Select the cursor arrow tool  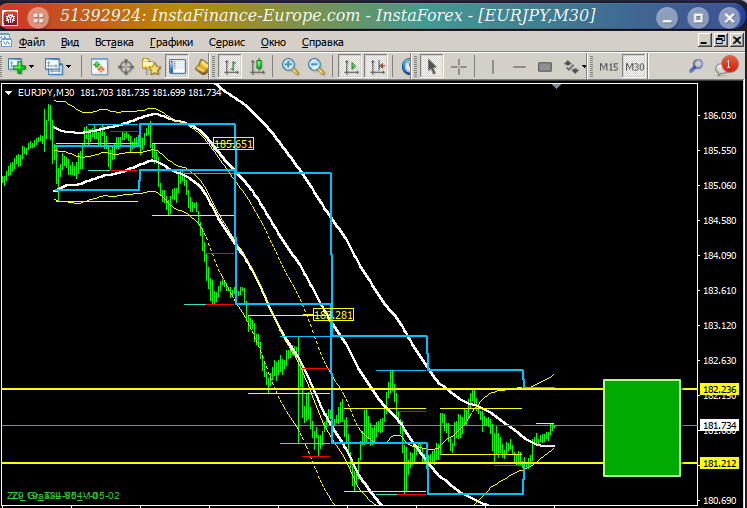(x=432, y=66)
